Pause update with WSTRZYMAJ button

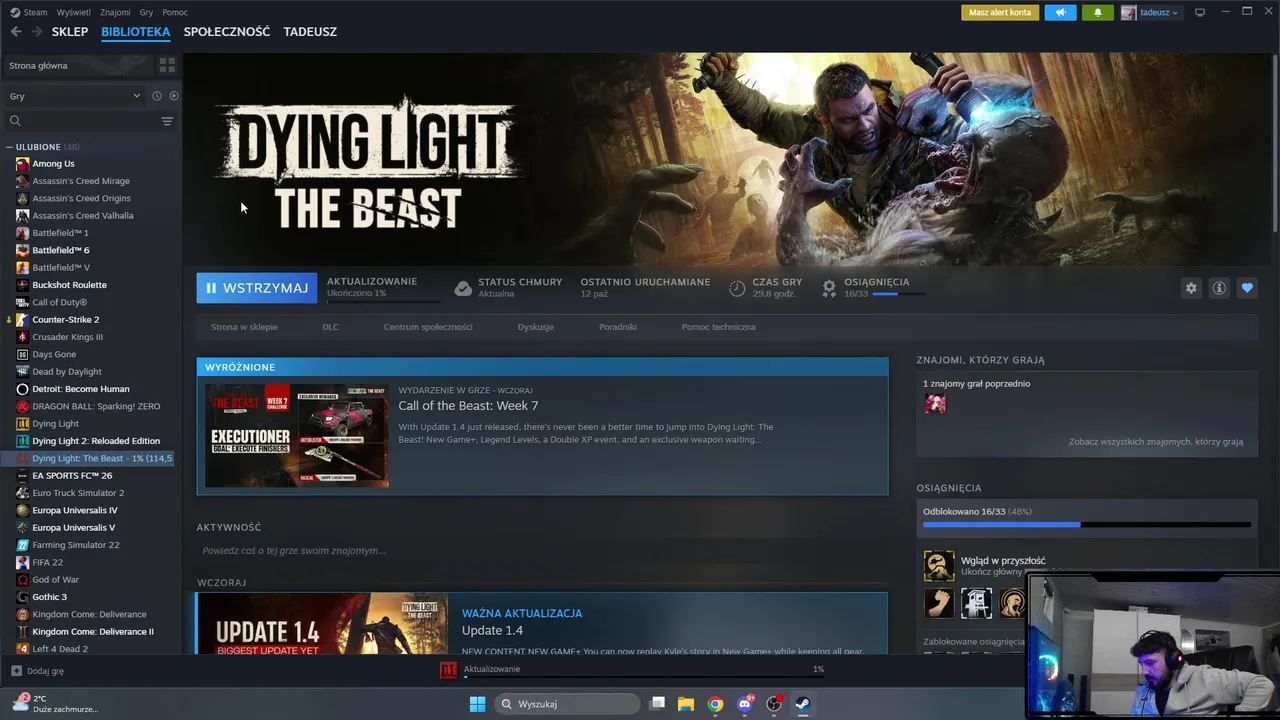[257, 288]
